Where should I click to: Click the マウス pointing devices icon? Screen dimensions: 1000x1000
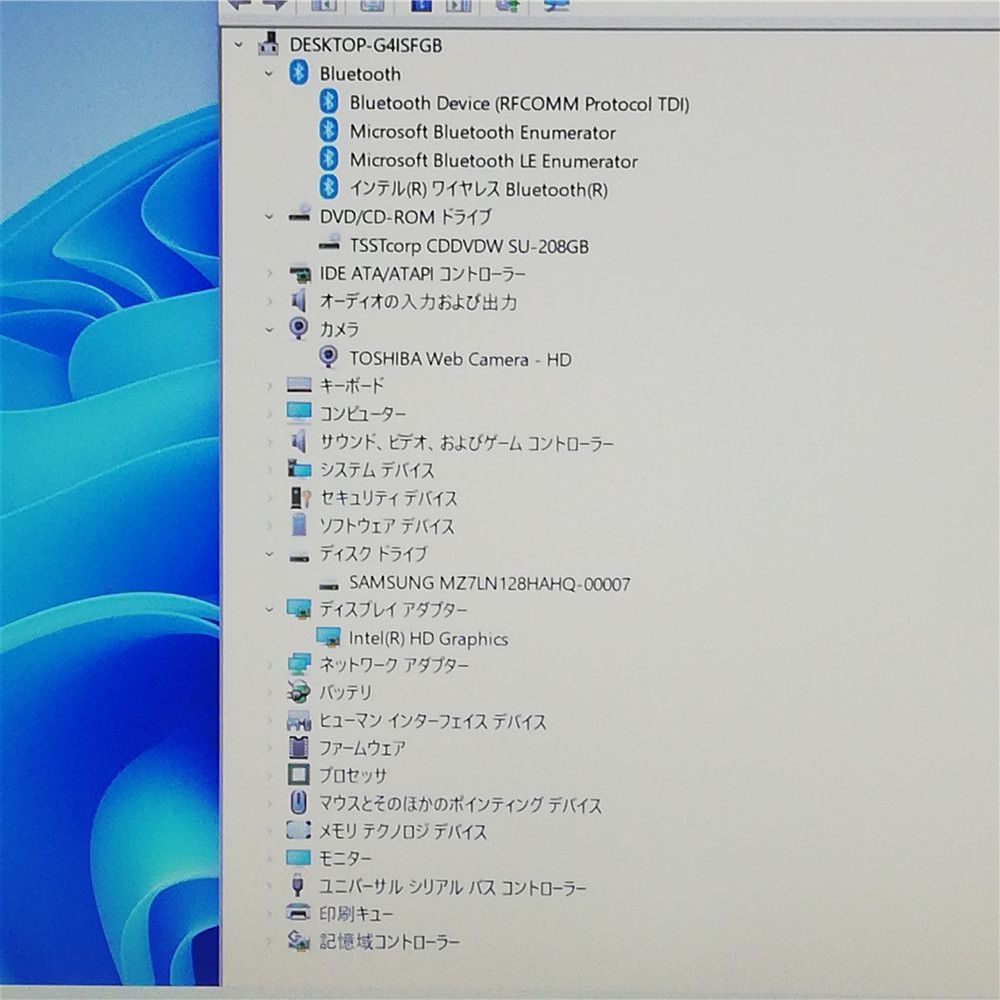297,803
